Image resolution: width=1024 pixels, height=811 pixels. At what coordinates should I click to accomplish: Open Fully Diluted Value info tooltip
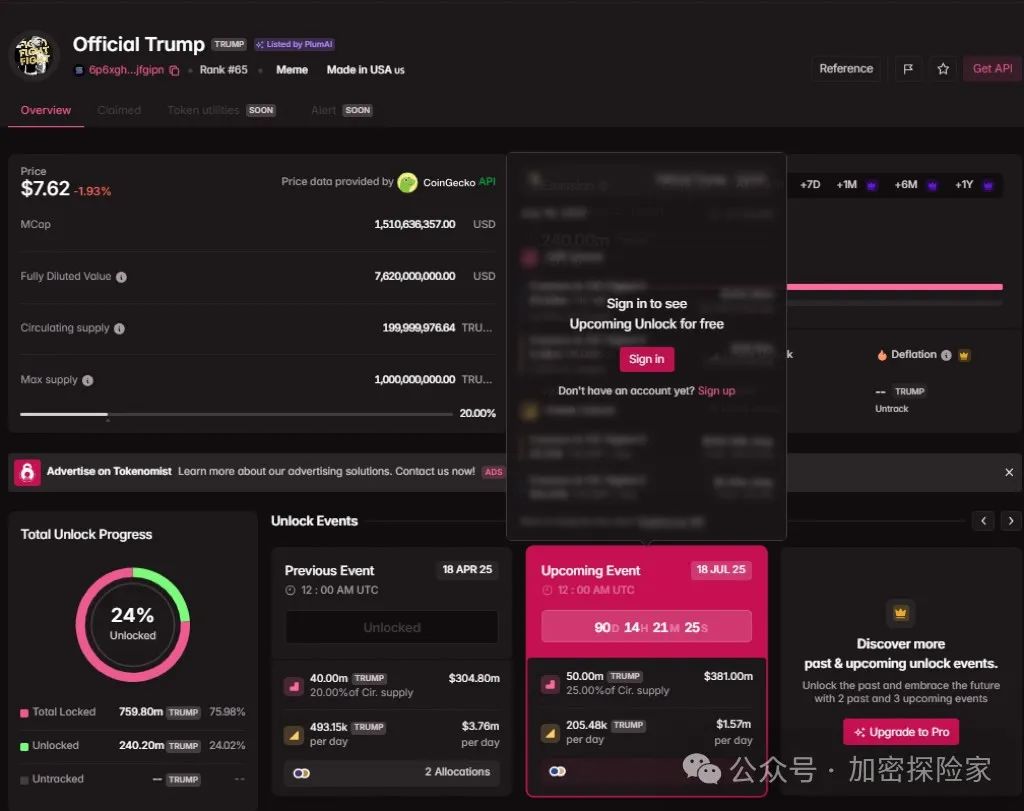tap(121, 277)
